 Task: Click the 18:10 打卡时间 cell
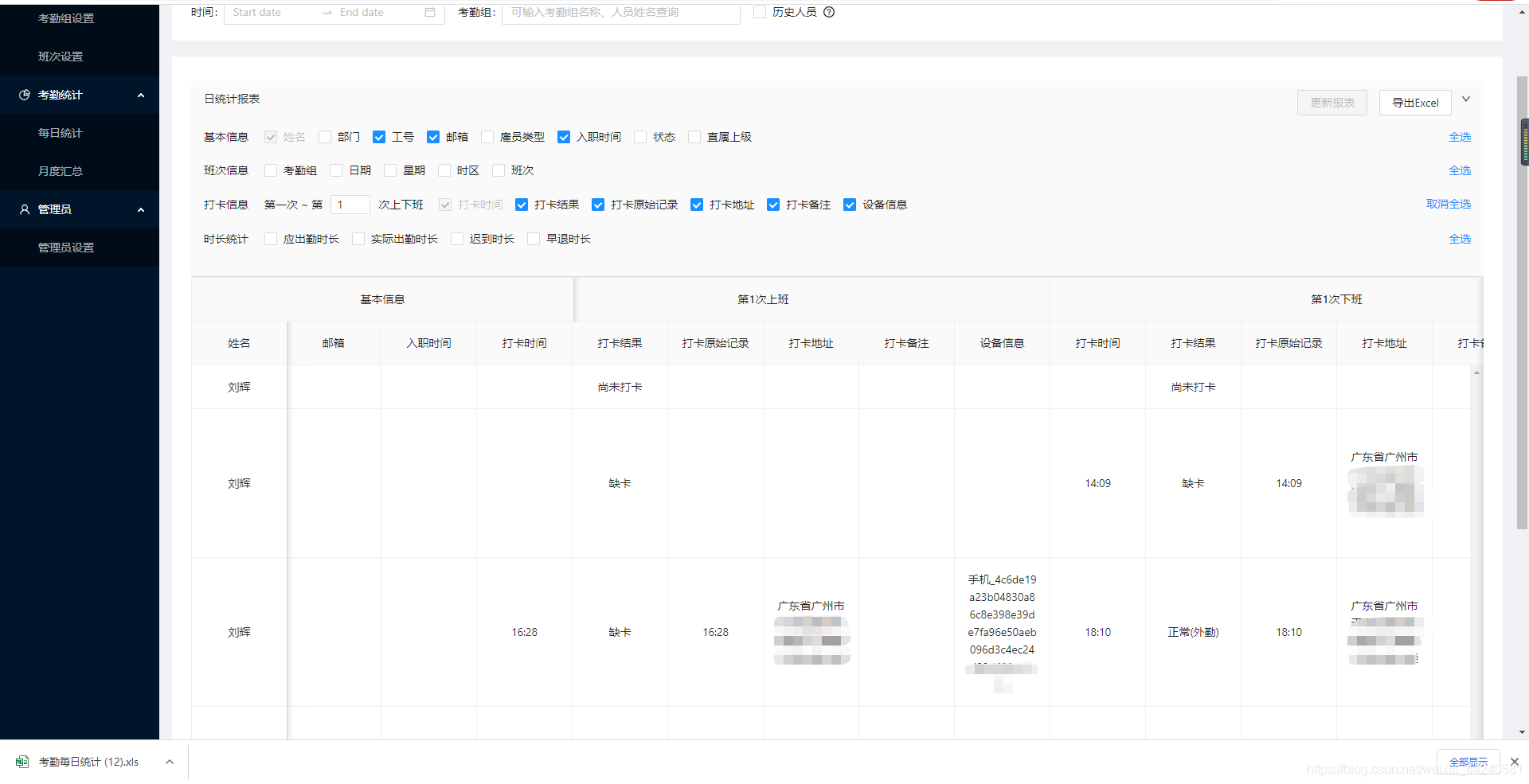click(x=1097, y=632)
